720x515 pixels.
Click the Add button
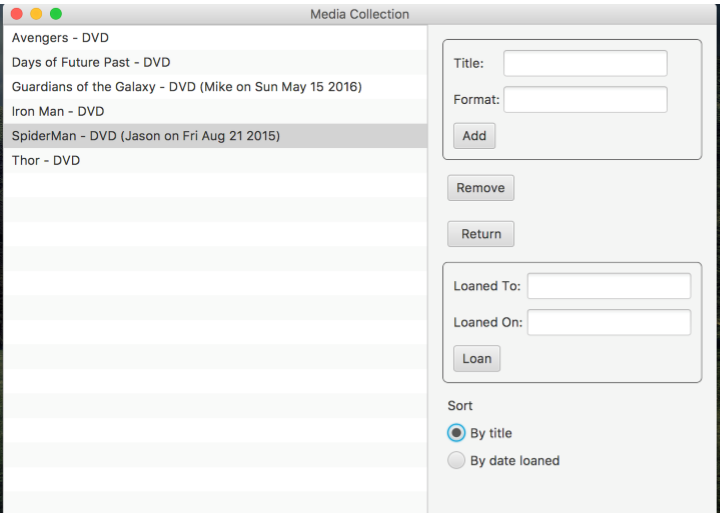click(x=474, y=136)
